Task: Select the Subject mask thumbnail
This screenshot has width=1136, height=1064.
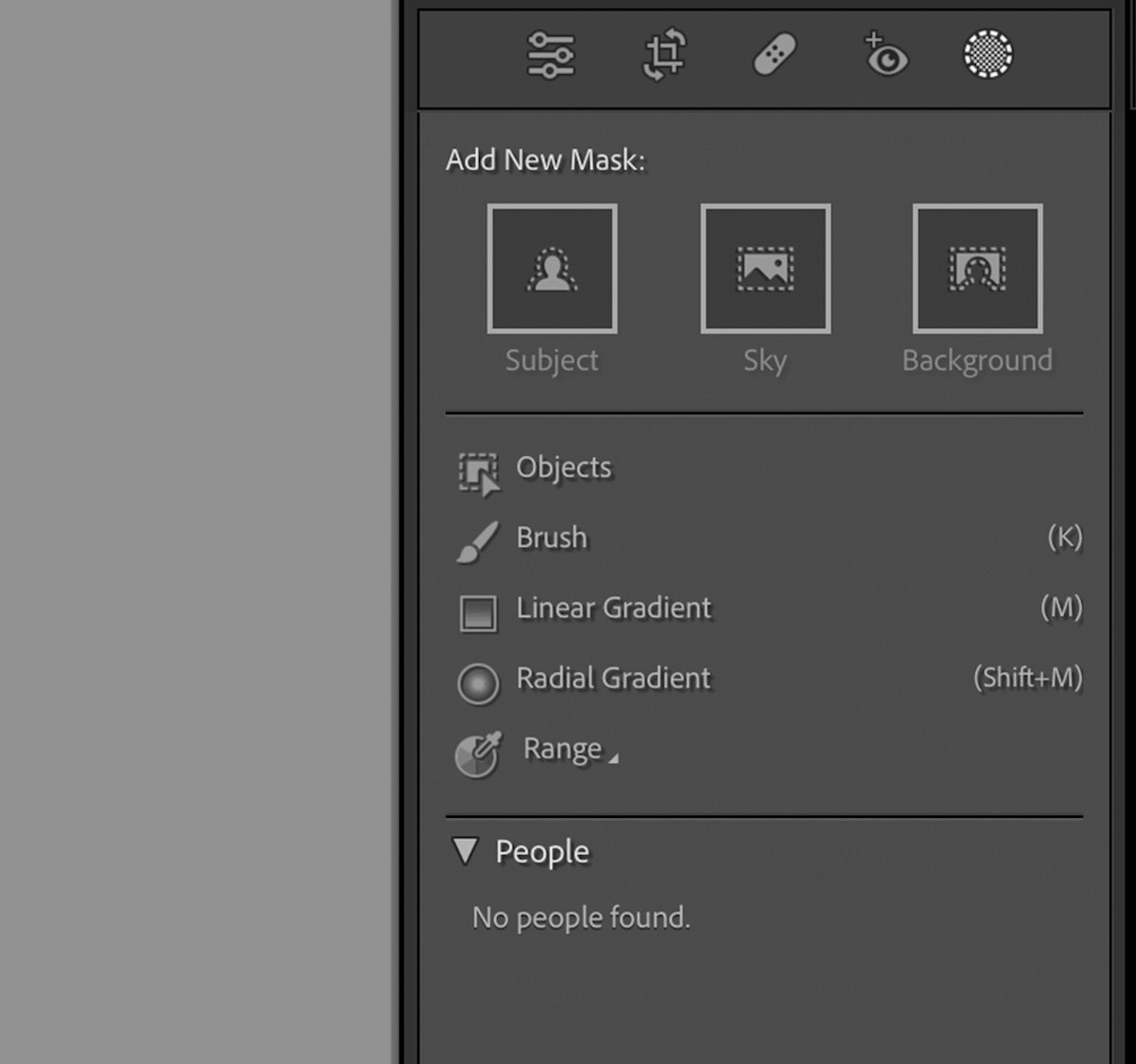Action: (x=552, y=267)
